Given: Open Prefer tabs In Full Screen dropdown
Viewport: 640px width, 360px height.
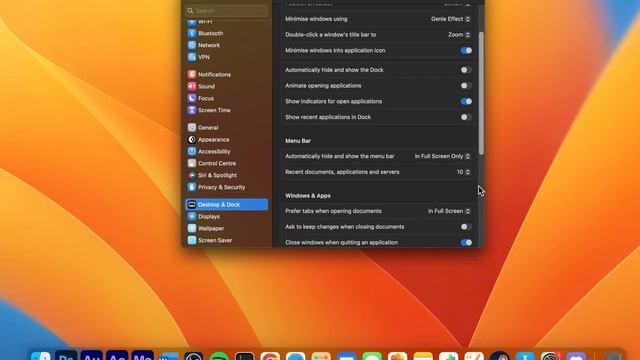Looking at the screenshot, I should [x=449, y=211].
